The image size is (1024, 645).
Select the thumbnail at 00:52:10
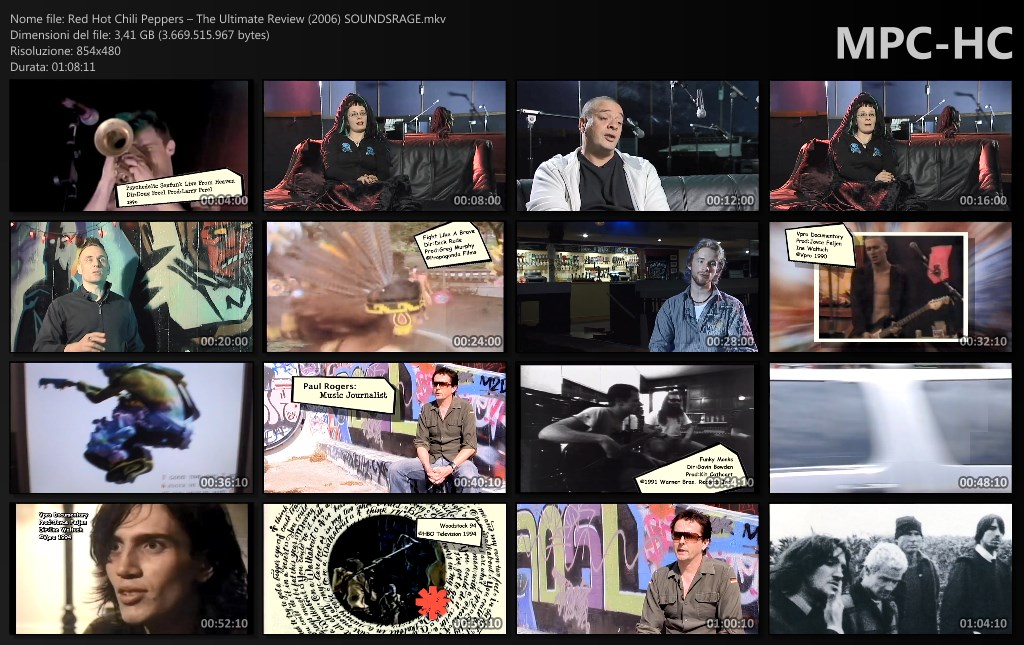[x=131, y=569]
